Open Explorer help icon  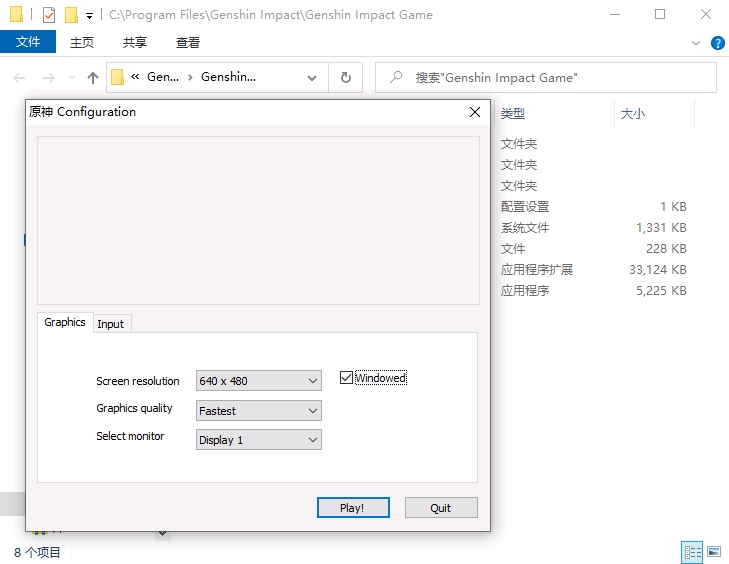click(x=717, y=43)
